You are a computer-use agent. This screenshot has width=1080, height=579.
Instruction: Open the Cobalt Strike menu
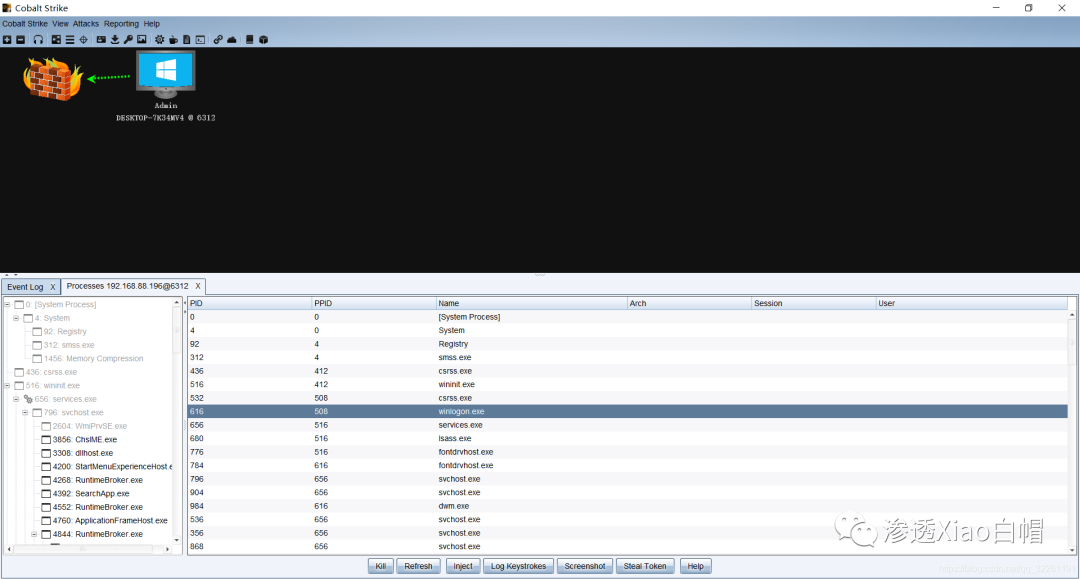point(25,23)
